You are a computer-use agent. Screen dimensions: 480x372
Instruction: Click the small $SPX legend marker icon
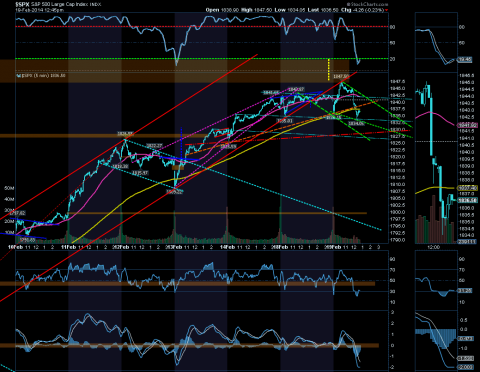click(19, 76)
